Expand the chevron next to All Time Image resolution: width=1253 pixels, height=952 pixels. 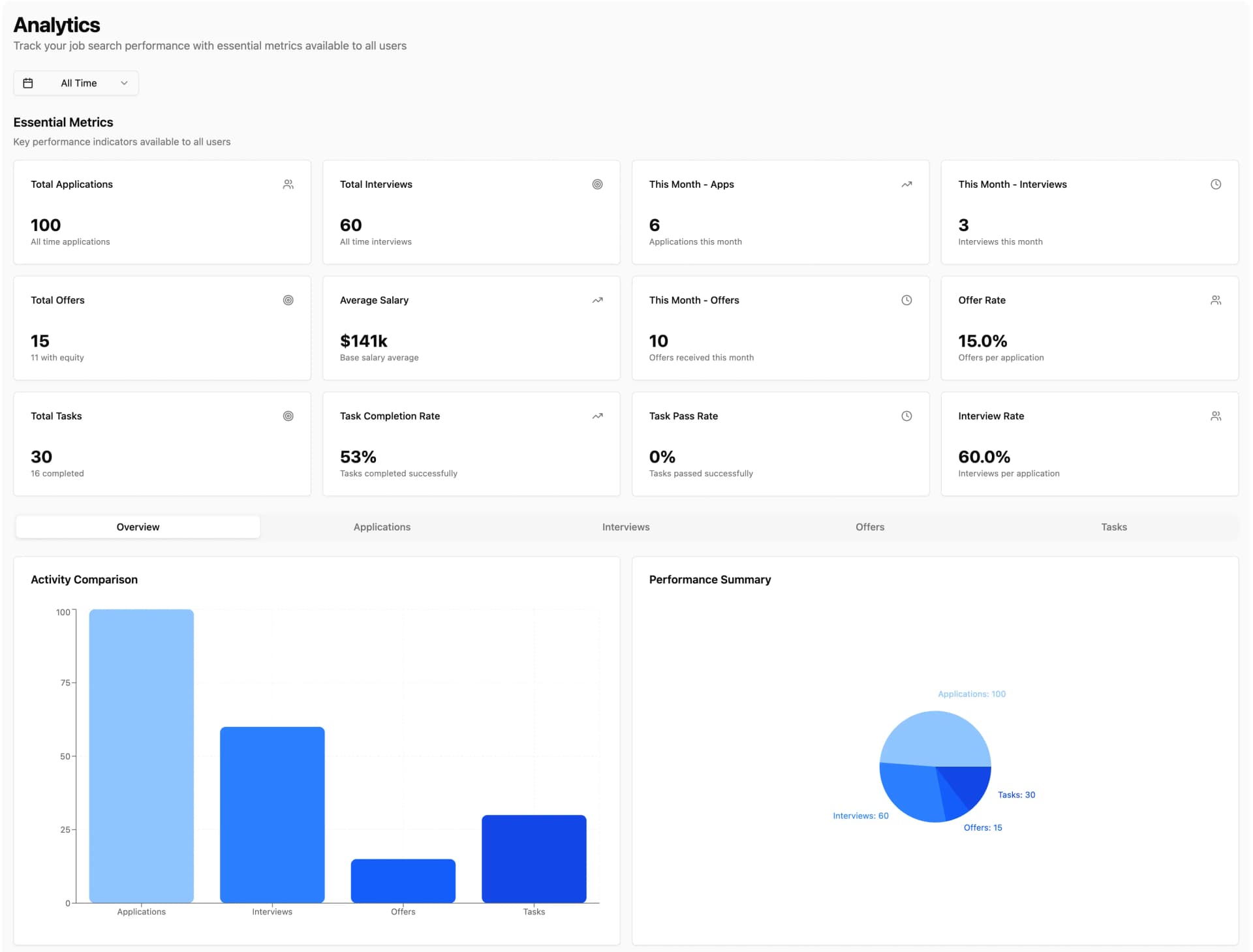pyautogui.click(x=124, y=83)
